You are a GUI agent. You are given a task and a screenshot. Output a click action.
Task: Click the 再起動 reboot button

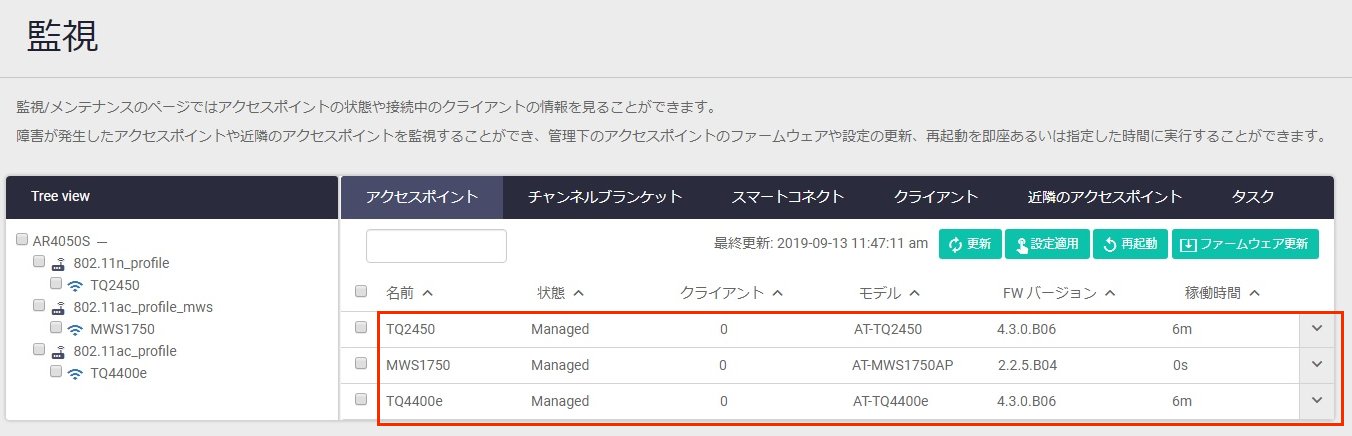coord(1129,245)
